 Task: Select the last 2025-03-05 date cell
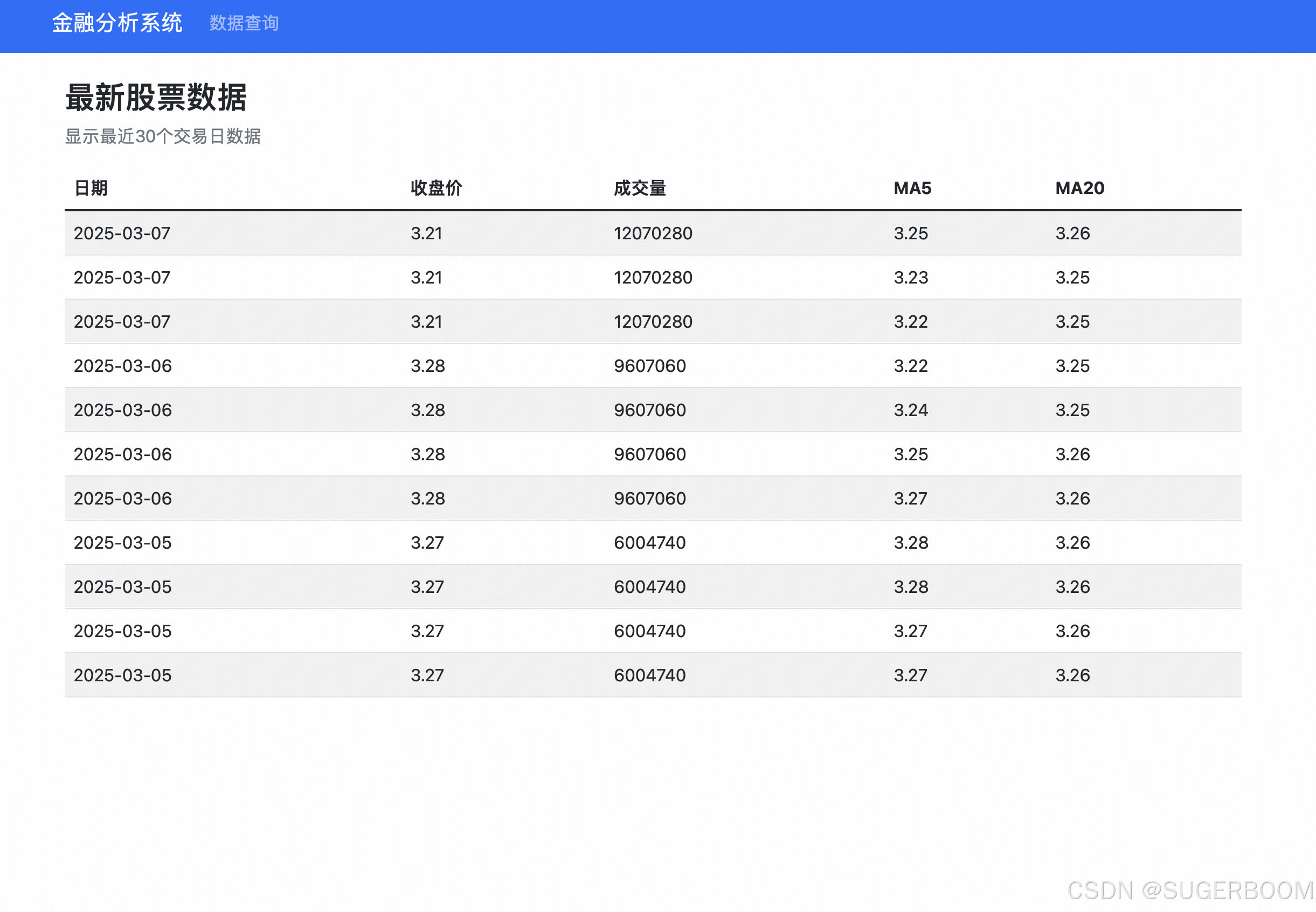pyautogui.click(x=122, y=675)
